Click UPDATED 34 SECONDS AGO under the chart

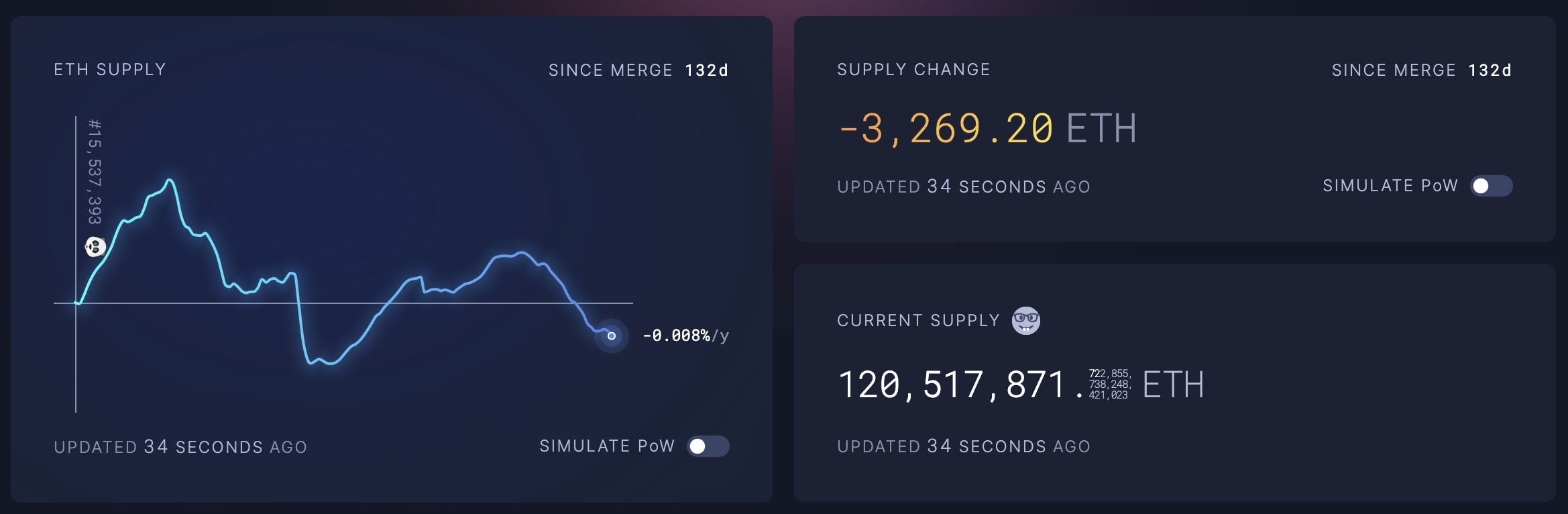(180, 446)
